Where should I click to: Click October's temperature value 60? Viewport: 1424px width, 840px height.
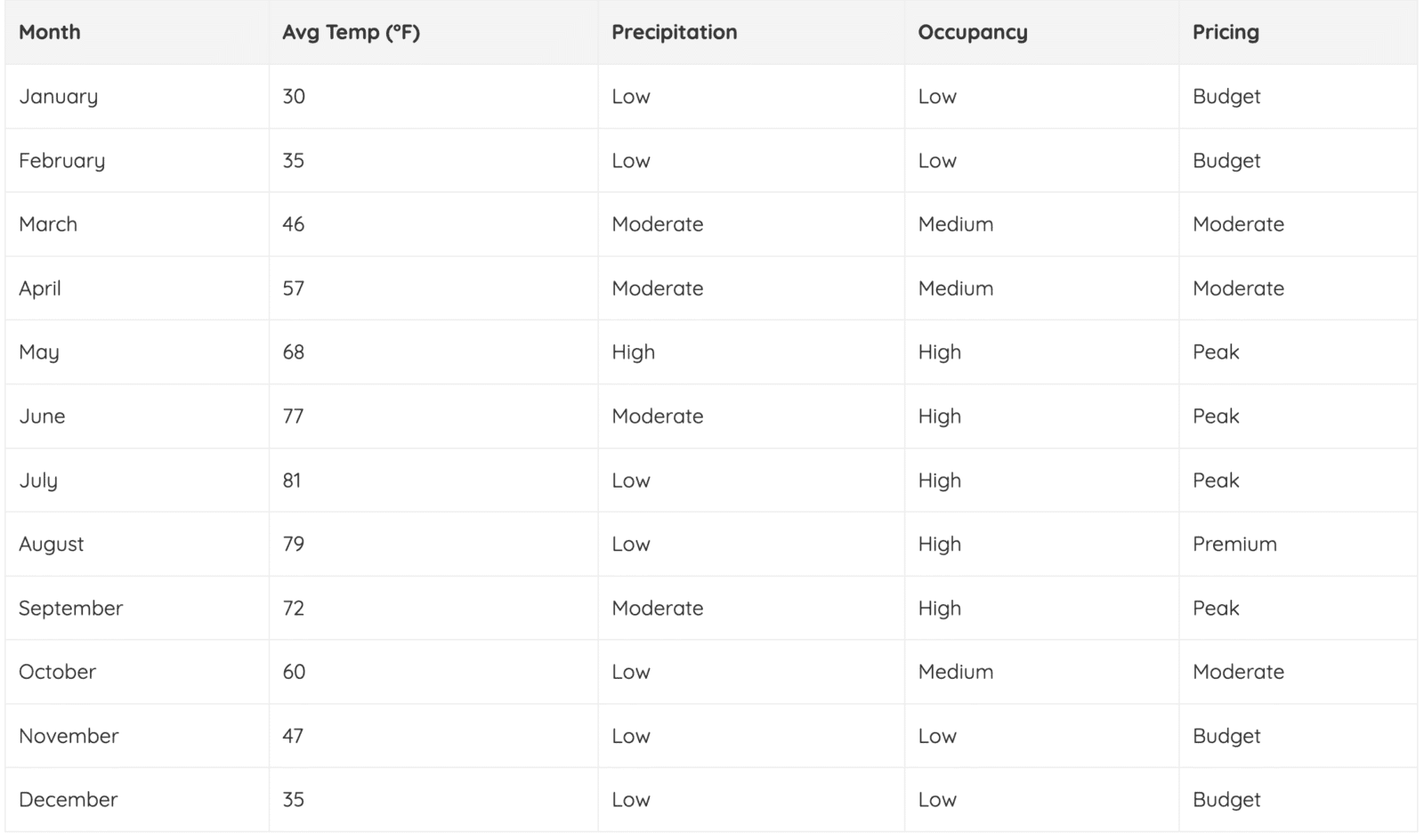click(294, 672)
